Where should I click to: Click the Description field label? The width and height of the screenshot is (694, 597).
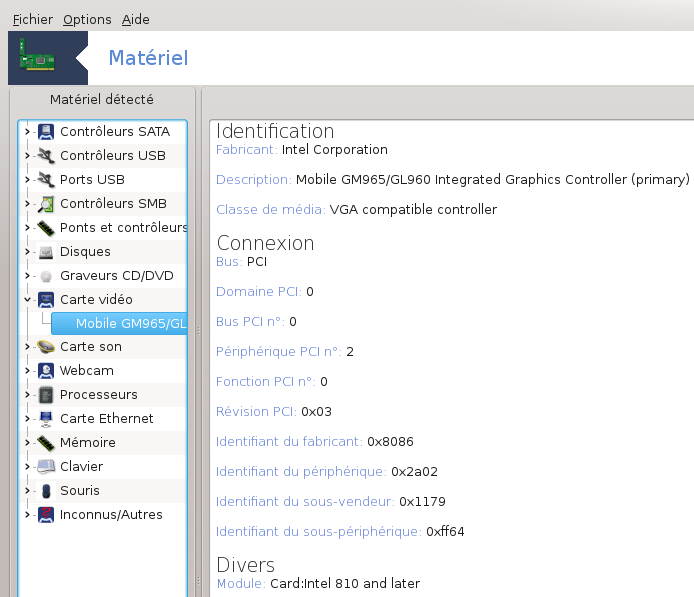(254, 179)
